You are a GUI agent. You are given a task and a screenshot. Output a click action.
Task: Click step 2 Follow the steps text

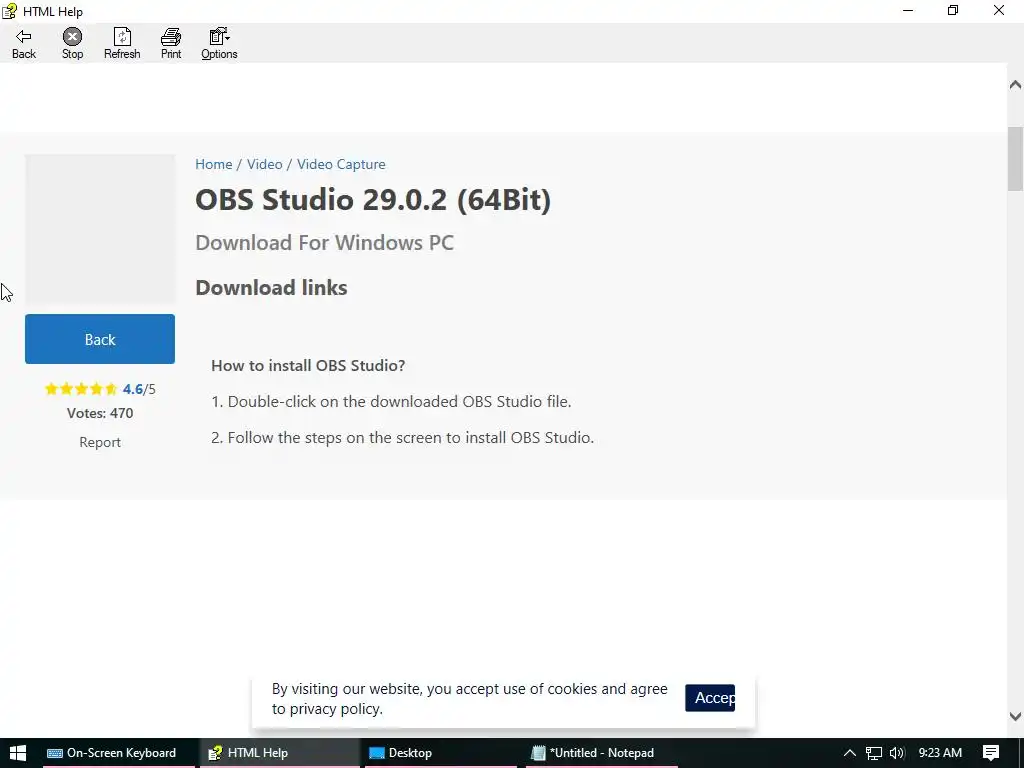(x=402, y=438)
